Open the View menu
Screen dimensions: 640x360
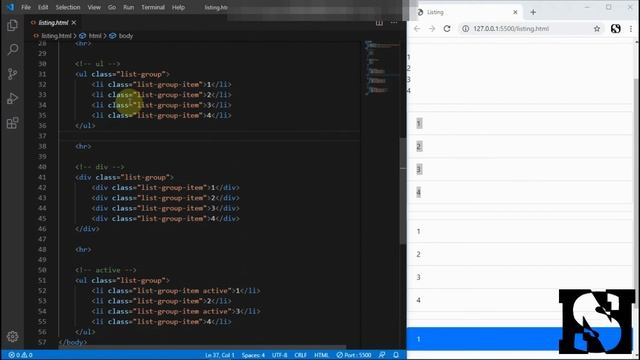click(x=94, y=7)
